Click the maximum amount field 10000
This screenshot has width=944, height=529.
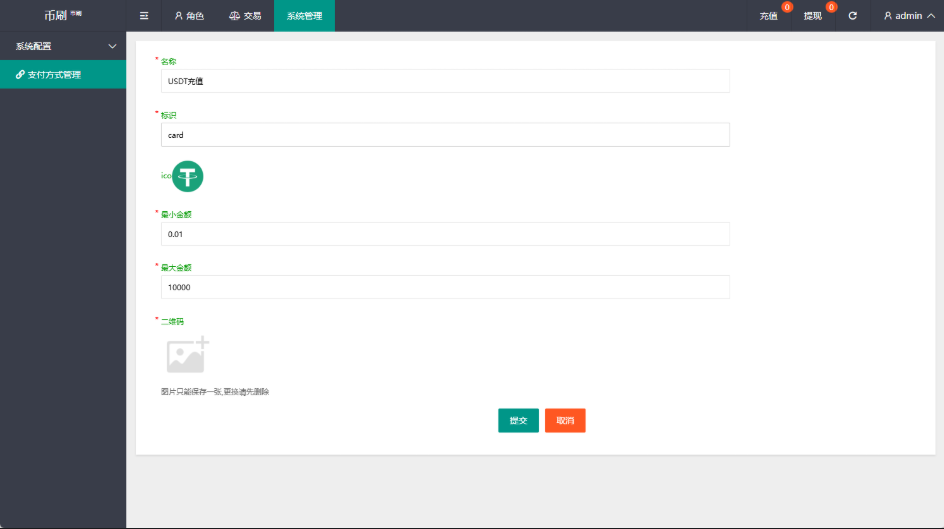[x=445, y=287]
